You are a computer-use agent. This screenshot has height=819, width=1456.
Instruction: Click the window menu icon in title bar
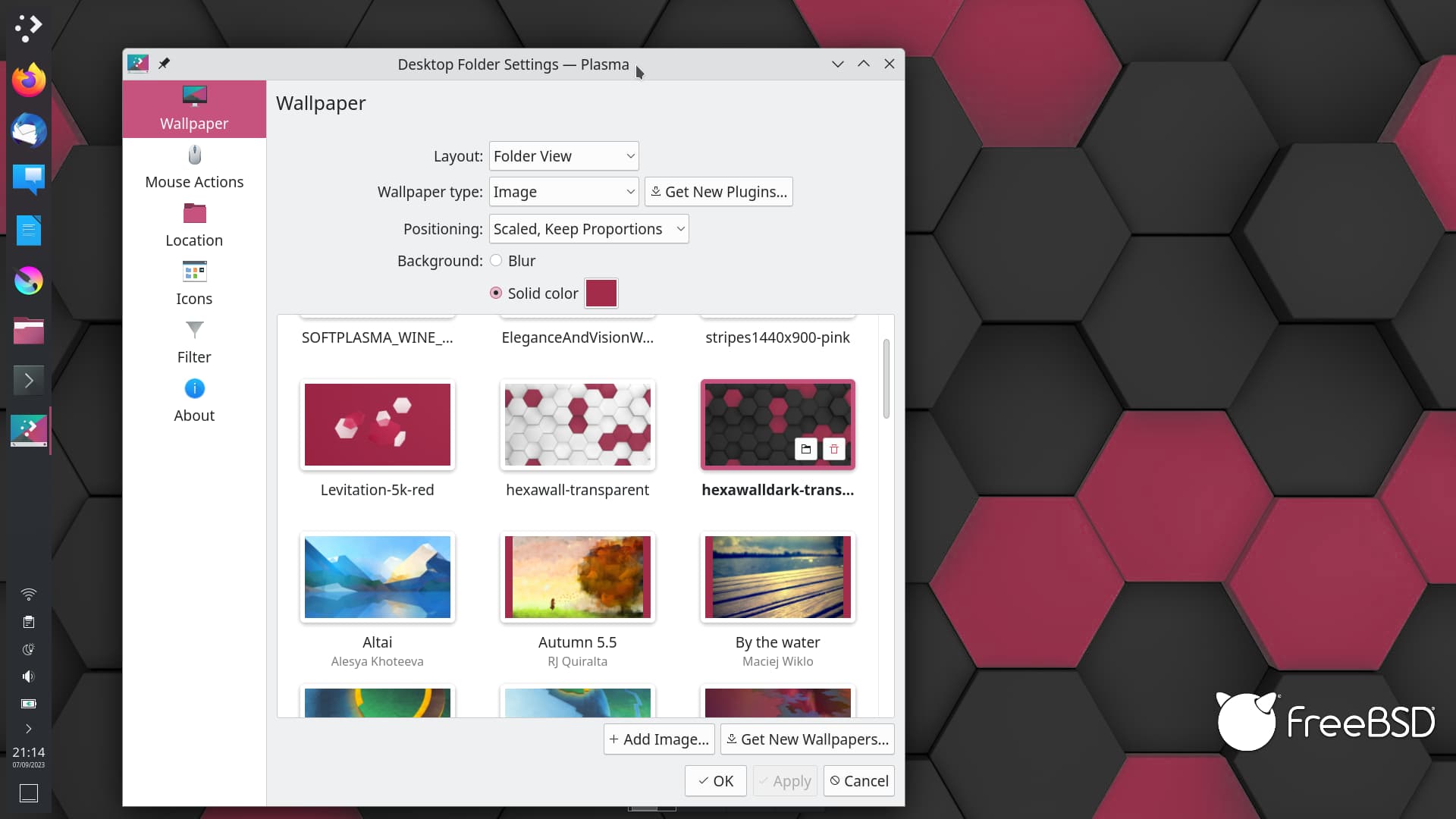coord(138,64)
